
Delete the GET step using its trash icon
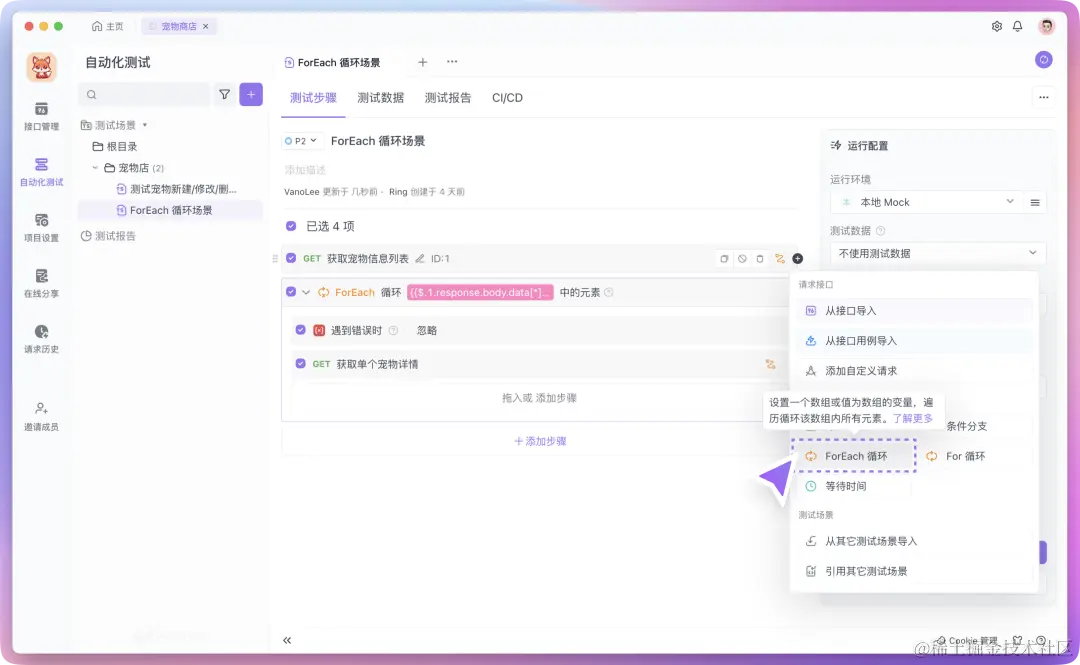click(760, 258)
